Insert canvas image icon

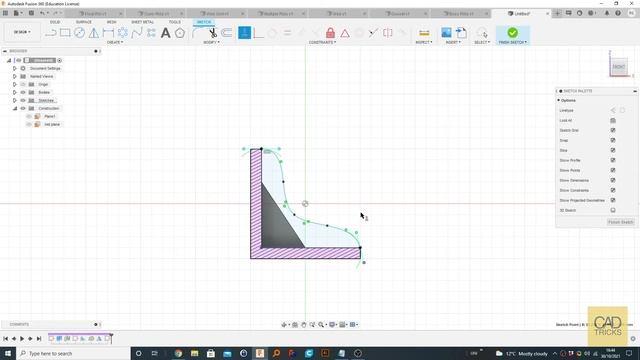point(447,33)
